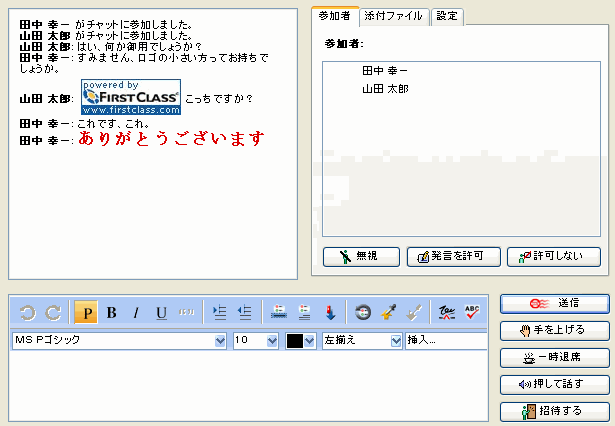Select 山田 太郎 in participants list

tap(385, 89)
